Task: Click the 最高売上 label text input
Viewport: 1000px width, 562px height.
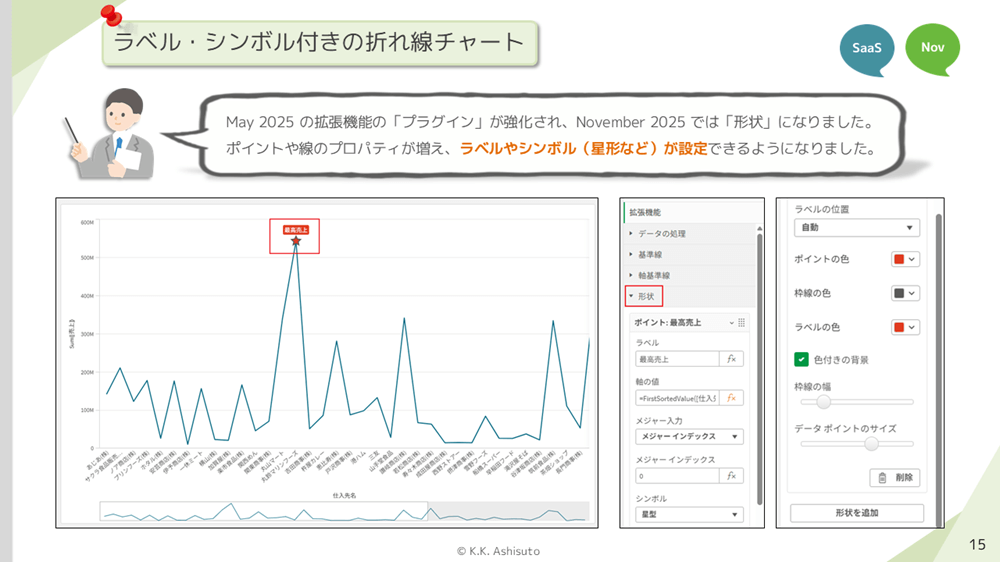Action: pos(676,359)
